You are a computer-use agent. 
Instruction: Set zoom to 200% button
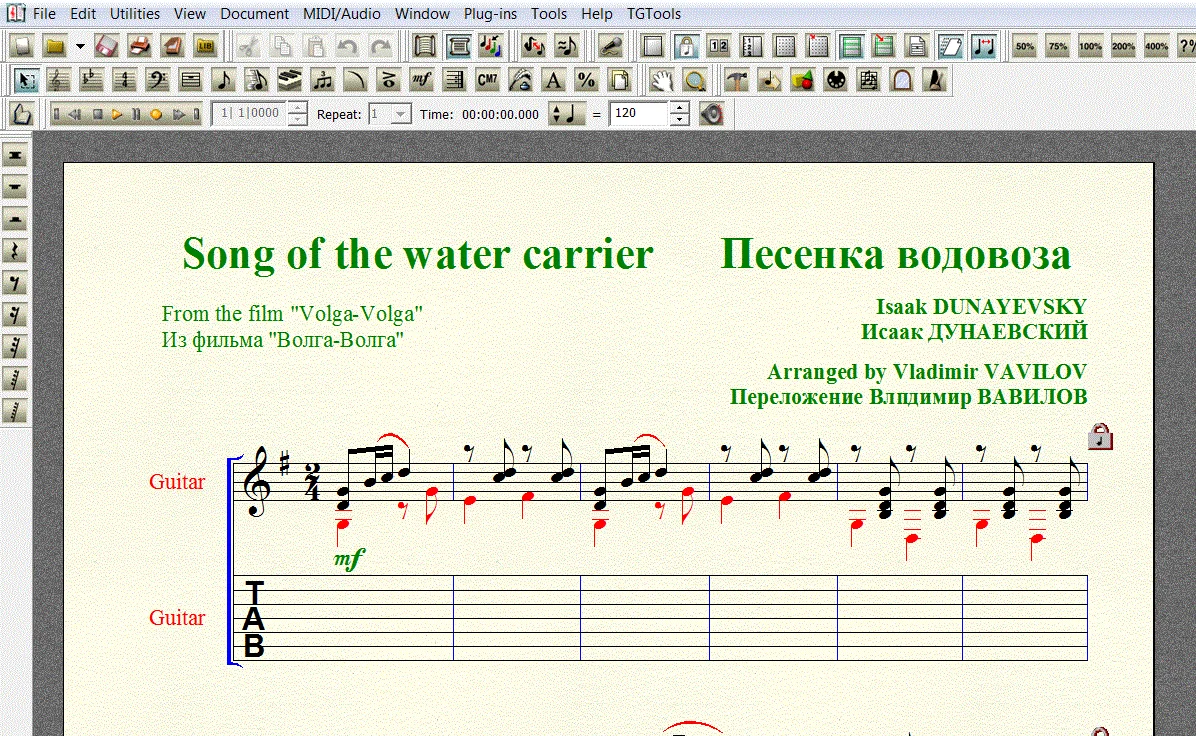(1123, 46)
